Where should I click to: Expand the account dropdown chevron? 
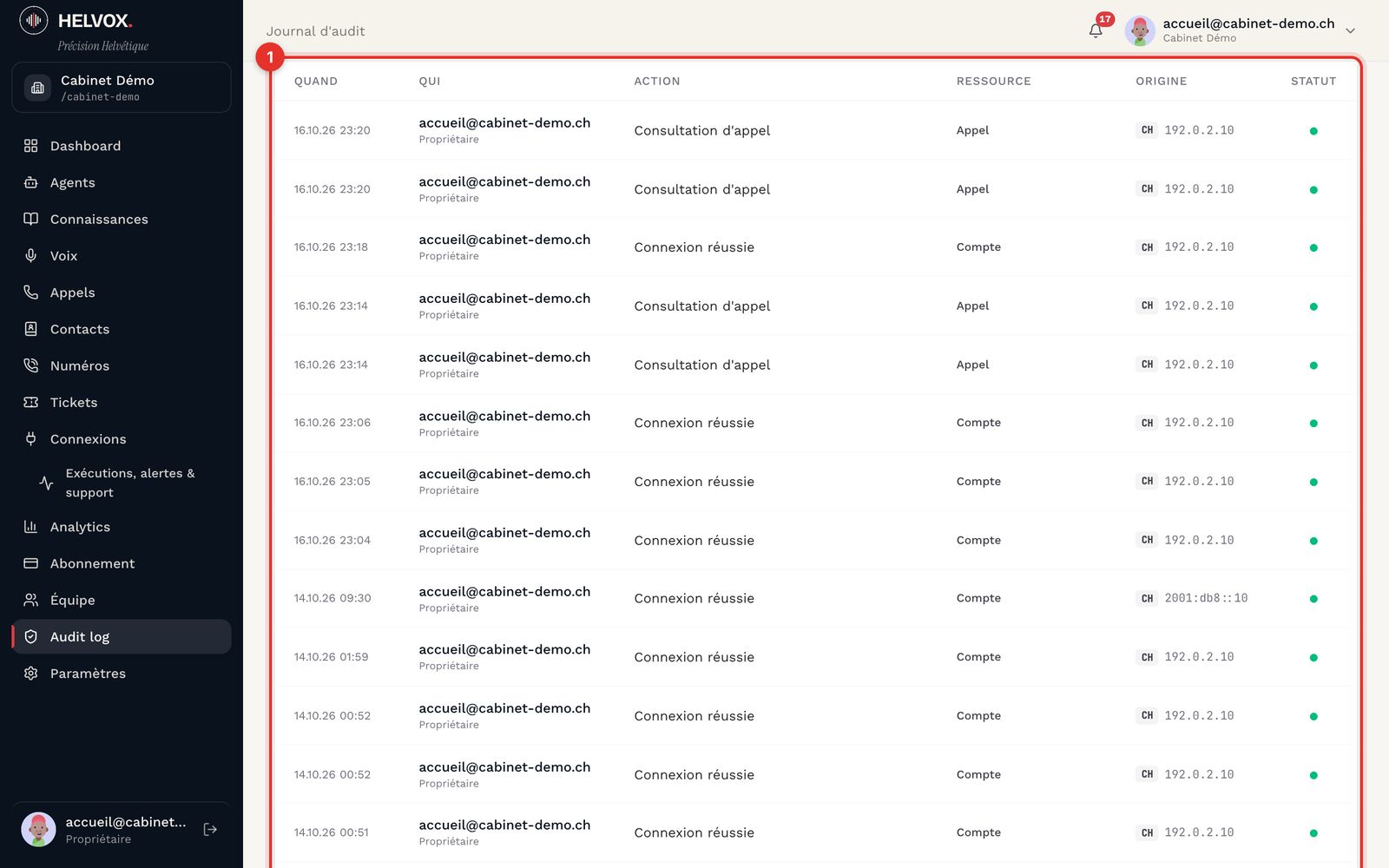click(x=1351, y=30)
